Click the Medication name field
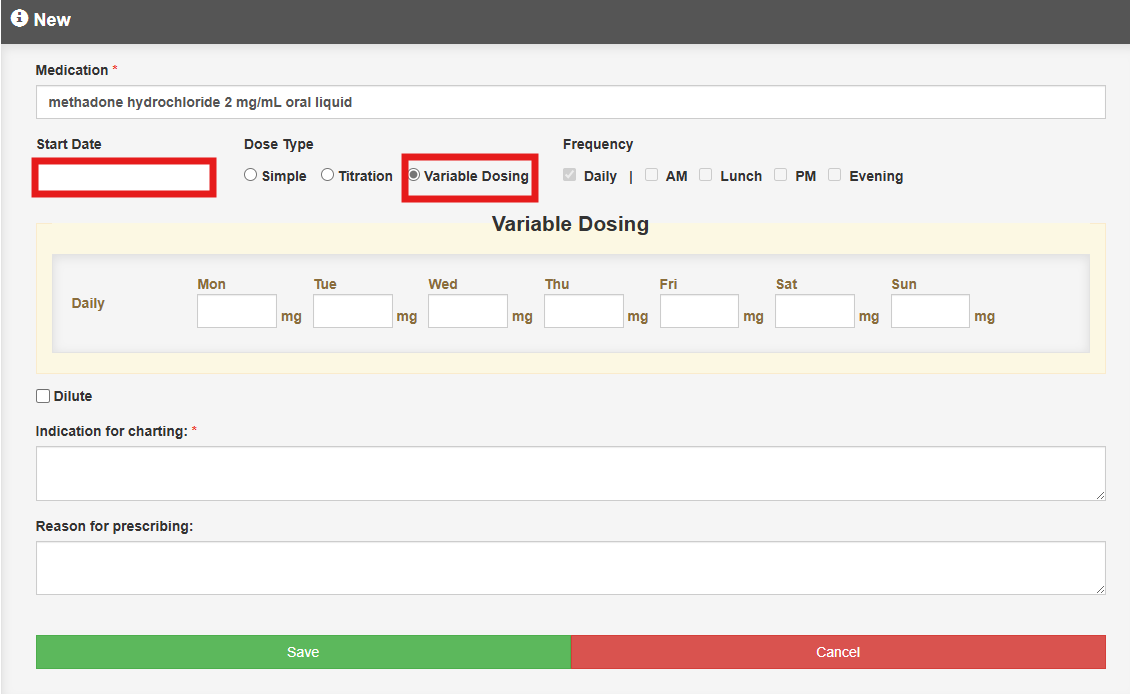The image size is (1130, 694). [x=570, y=102]
